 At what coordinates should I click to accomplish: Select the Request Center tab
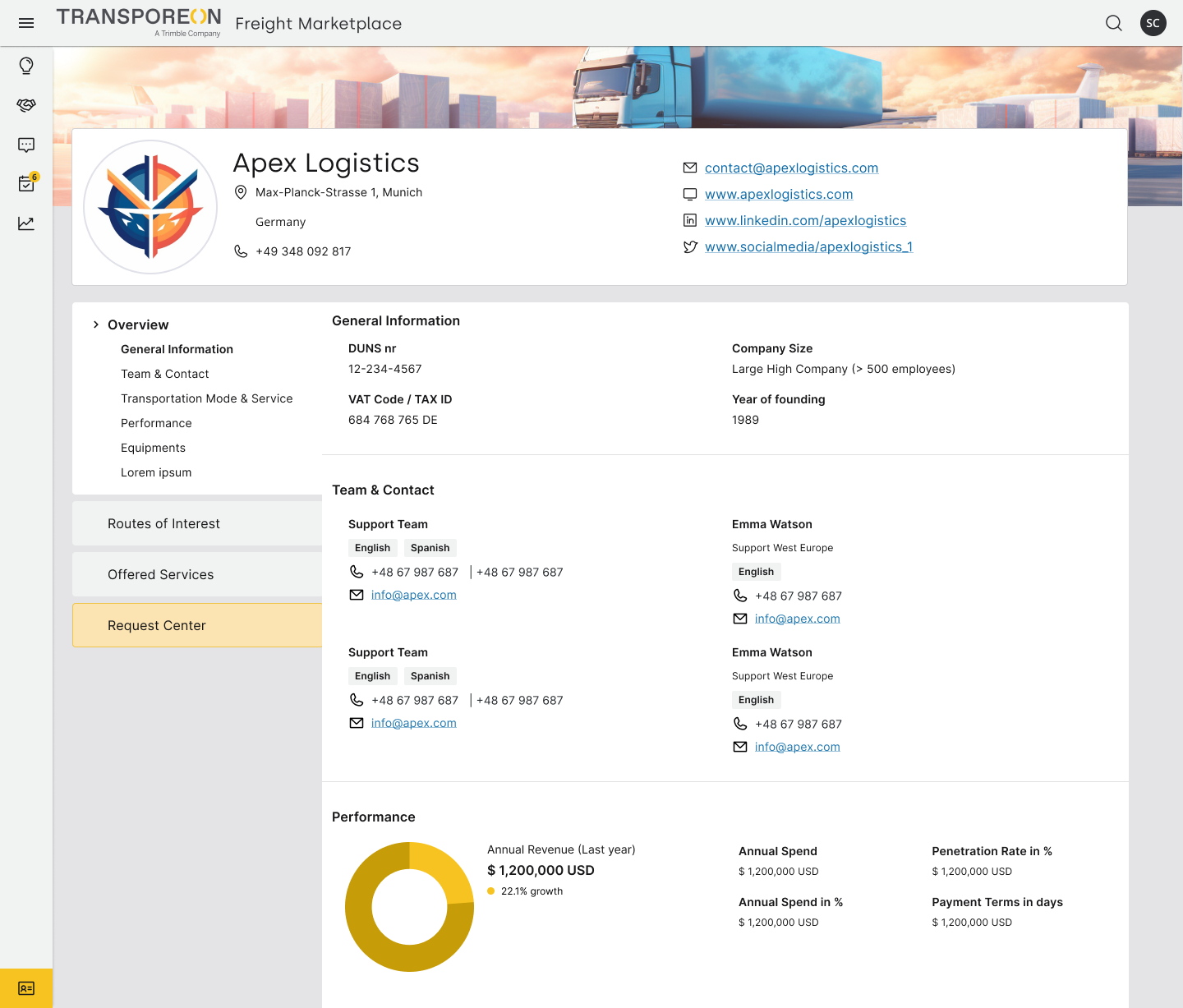coord(156,626)
